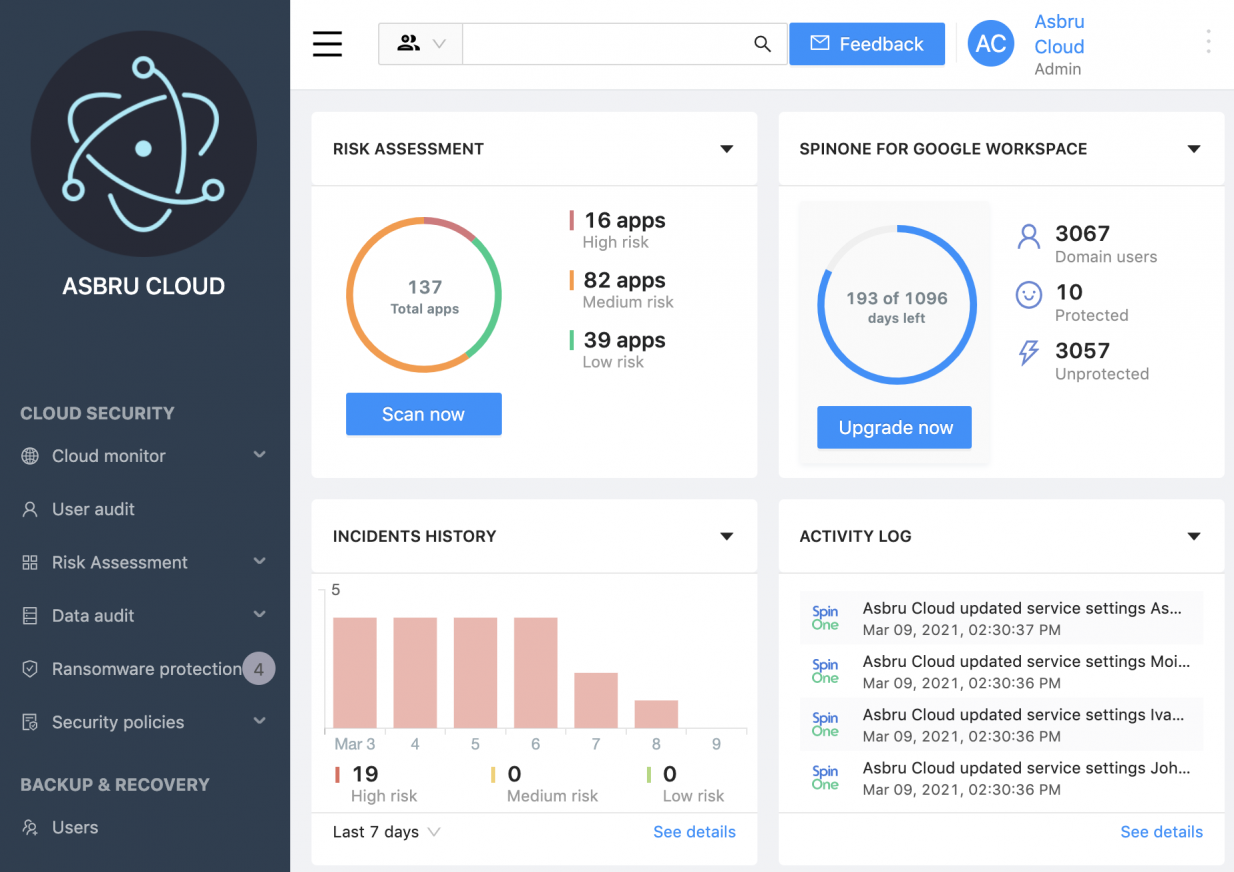Open the vertical three-dot menu

(1208, 42)
